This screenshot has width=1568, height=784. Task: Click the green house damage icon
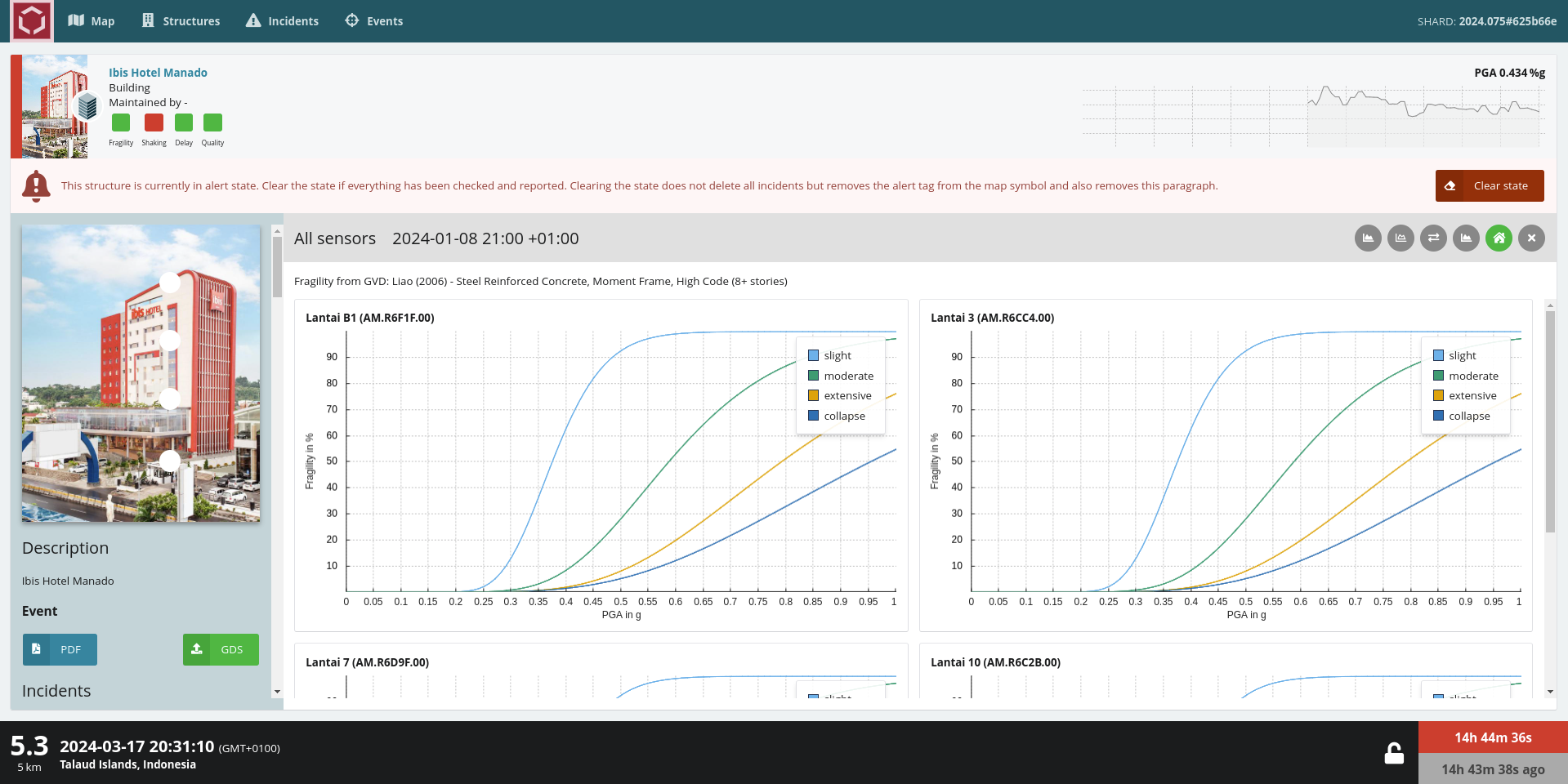point(1499,238)
